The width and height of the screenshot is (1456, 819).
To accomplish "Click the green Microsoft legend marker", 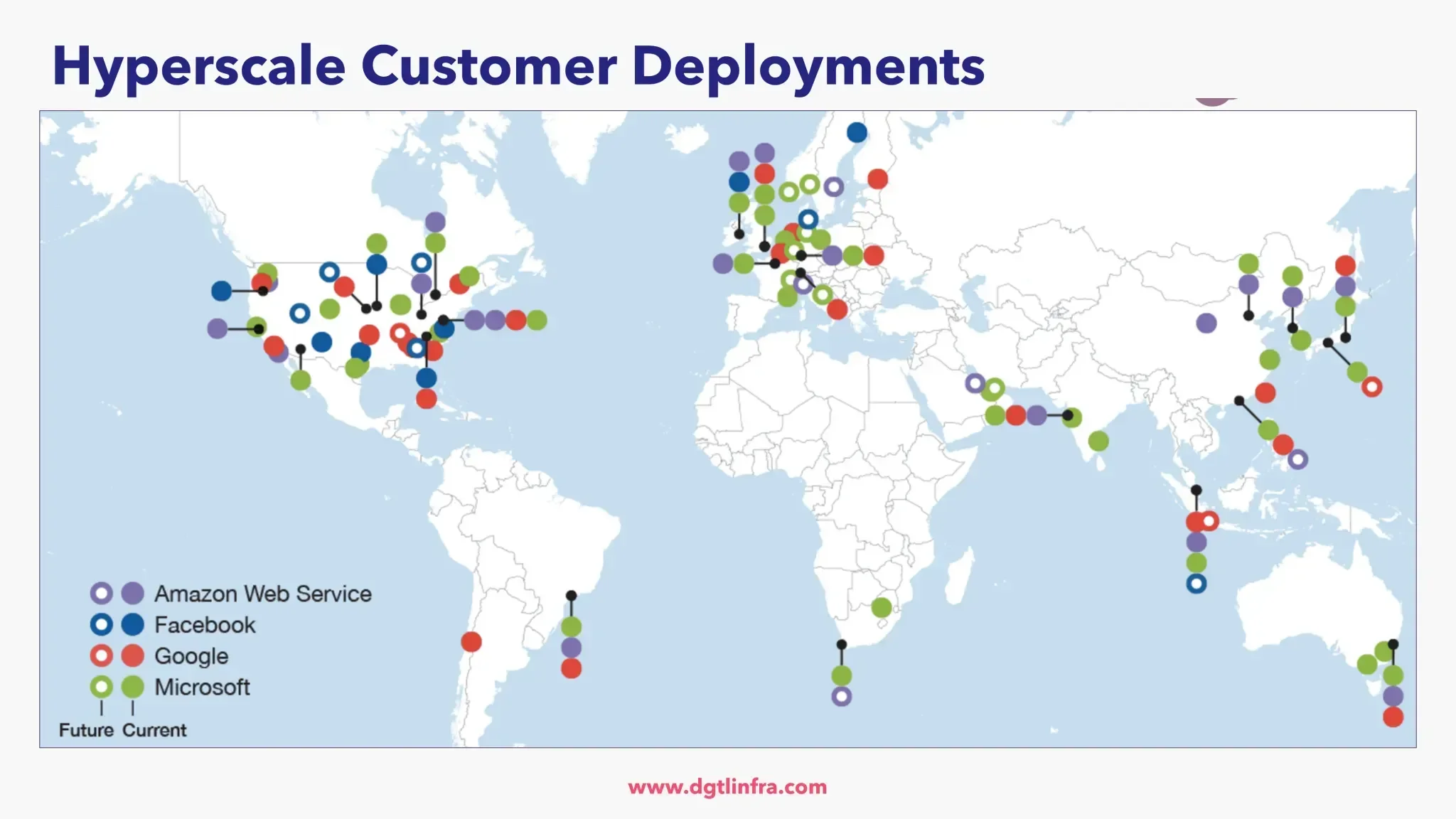I will pos(132,687).
